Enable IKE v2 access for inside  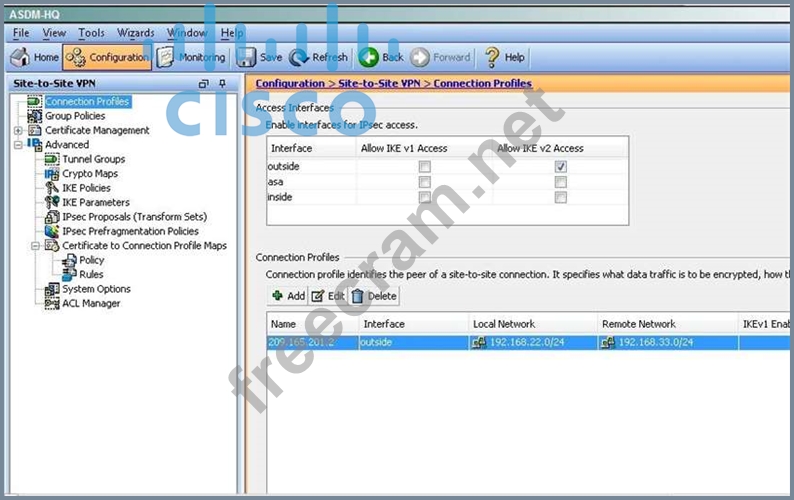pos(561,198)
